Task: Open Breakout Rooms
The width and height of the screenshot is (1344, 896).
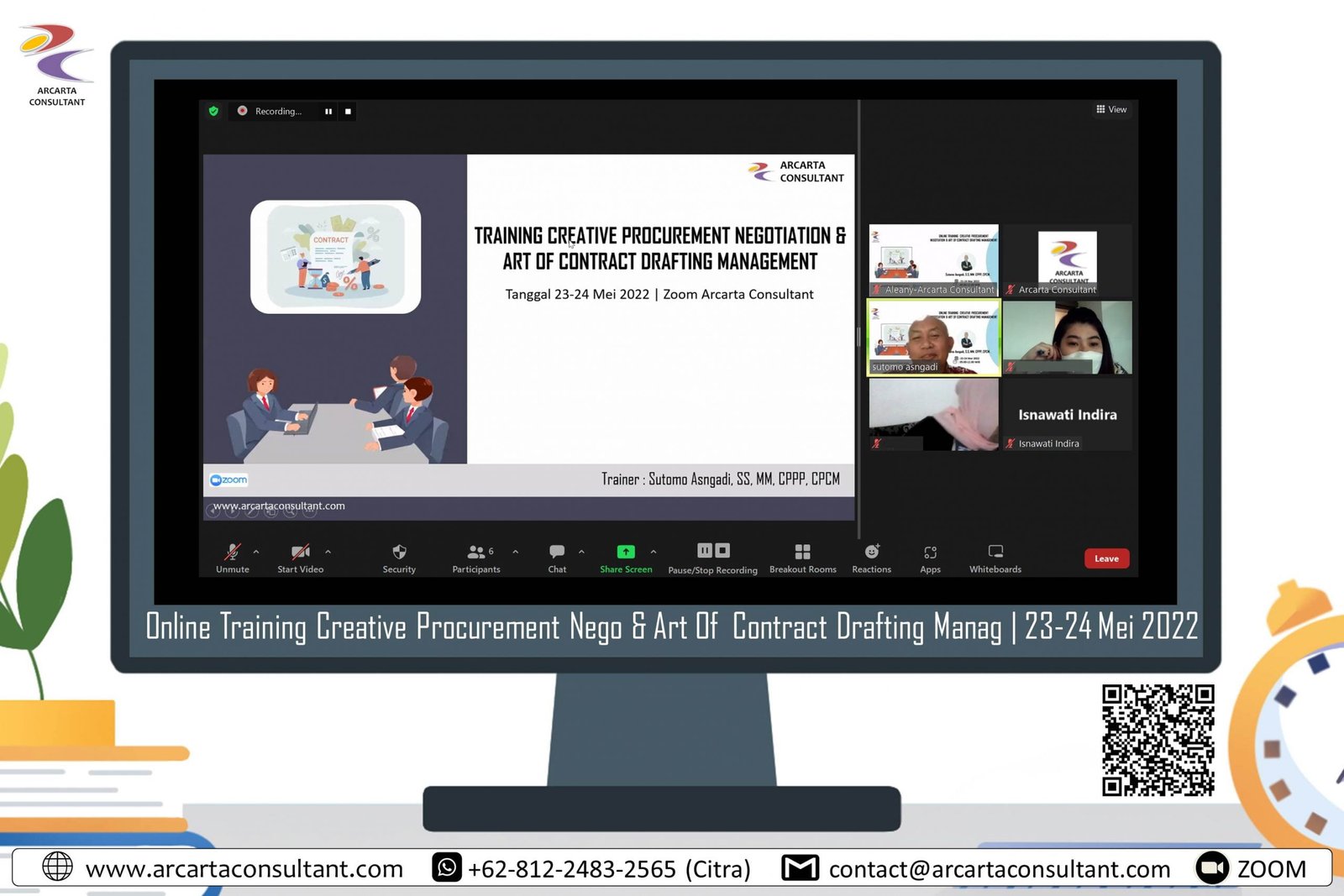Action: pos(802,553)
